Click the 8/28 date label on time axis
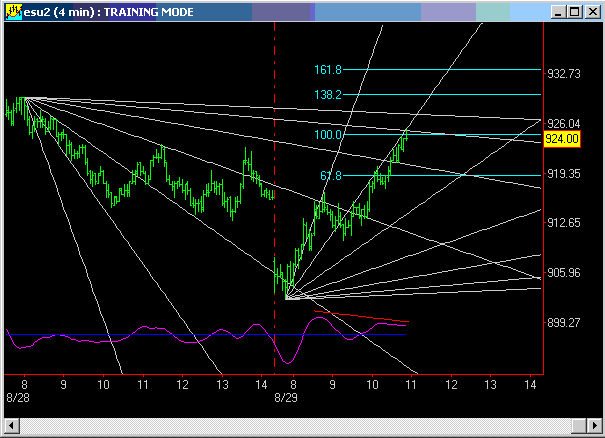 coord(19,397)
